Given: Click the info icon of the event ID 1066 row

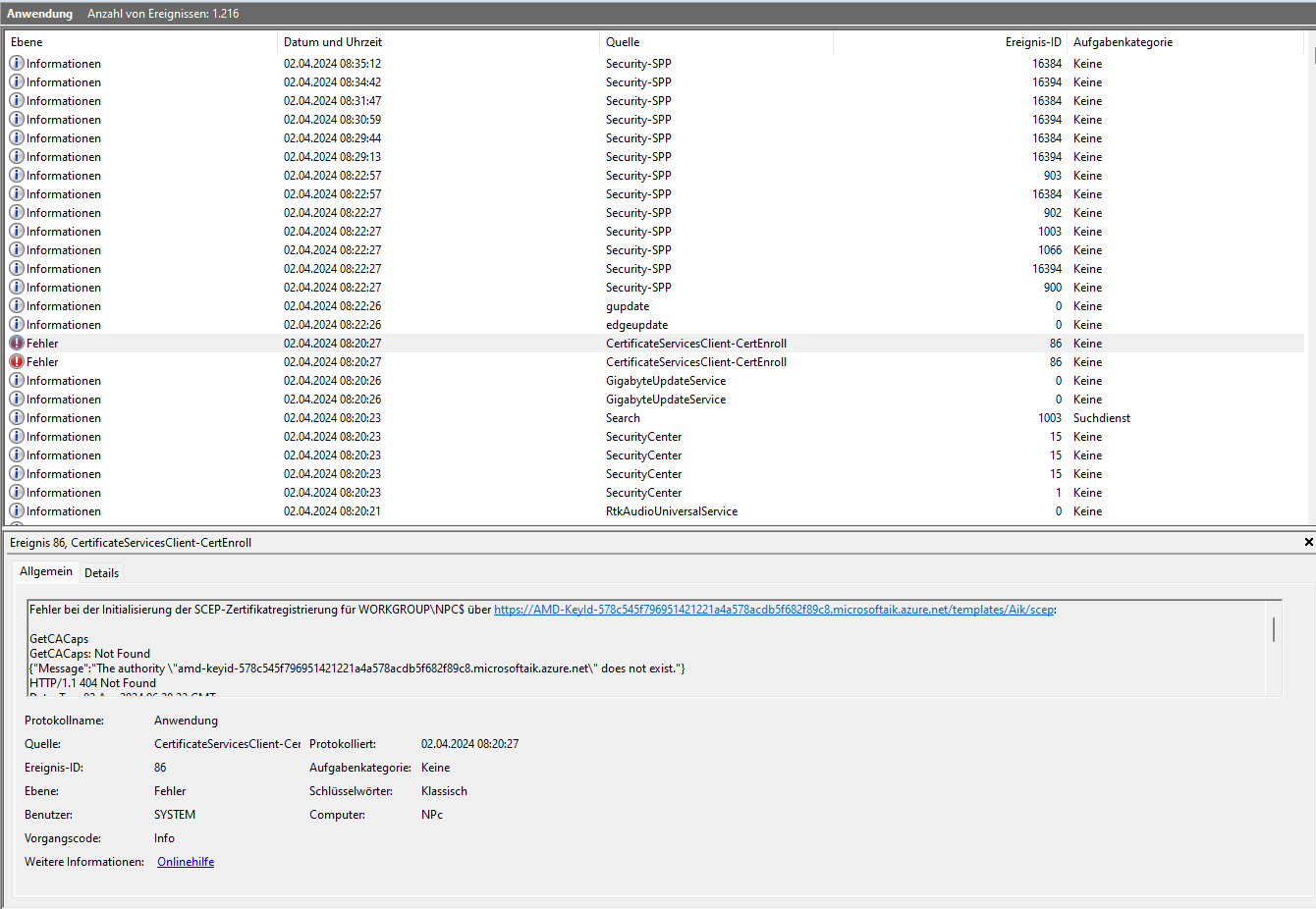Looking at the screenshot, I should (x=17, y=249).
